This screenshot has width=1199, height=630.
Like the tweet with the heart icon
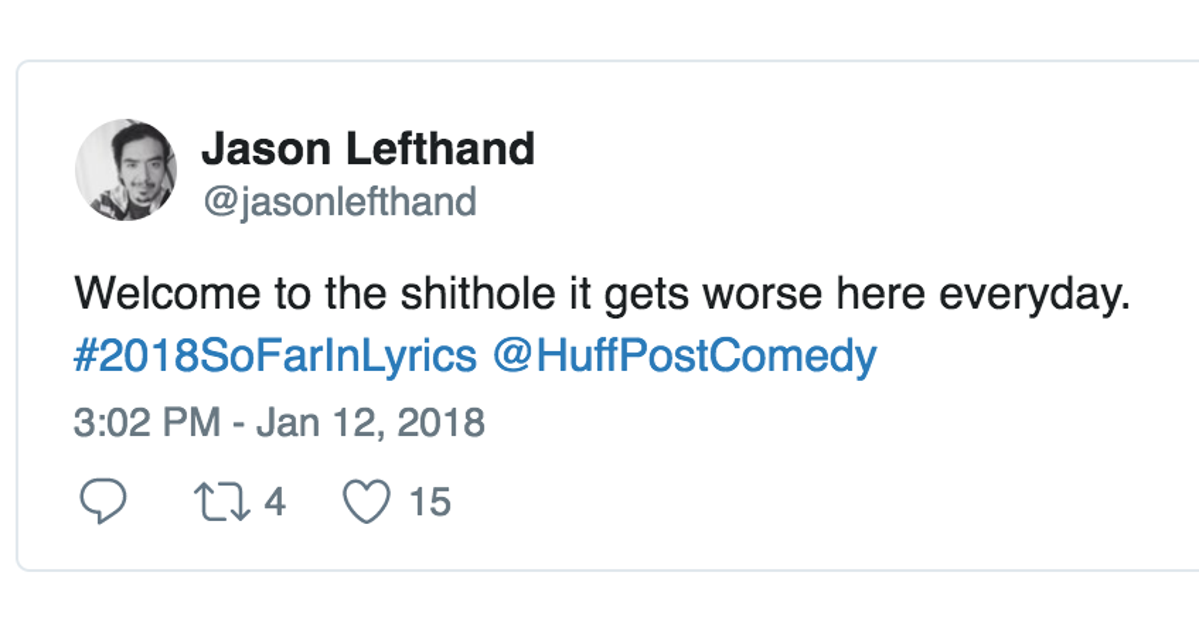tap(366, 501)
